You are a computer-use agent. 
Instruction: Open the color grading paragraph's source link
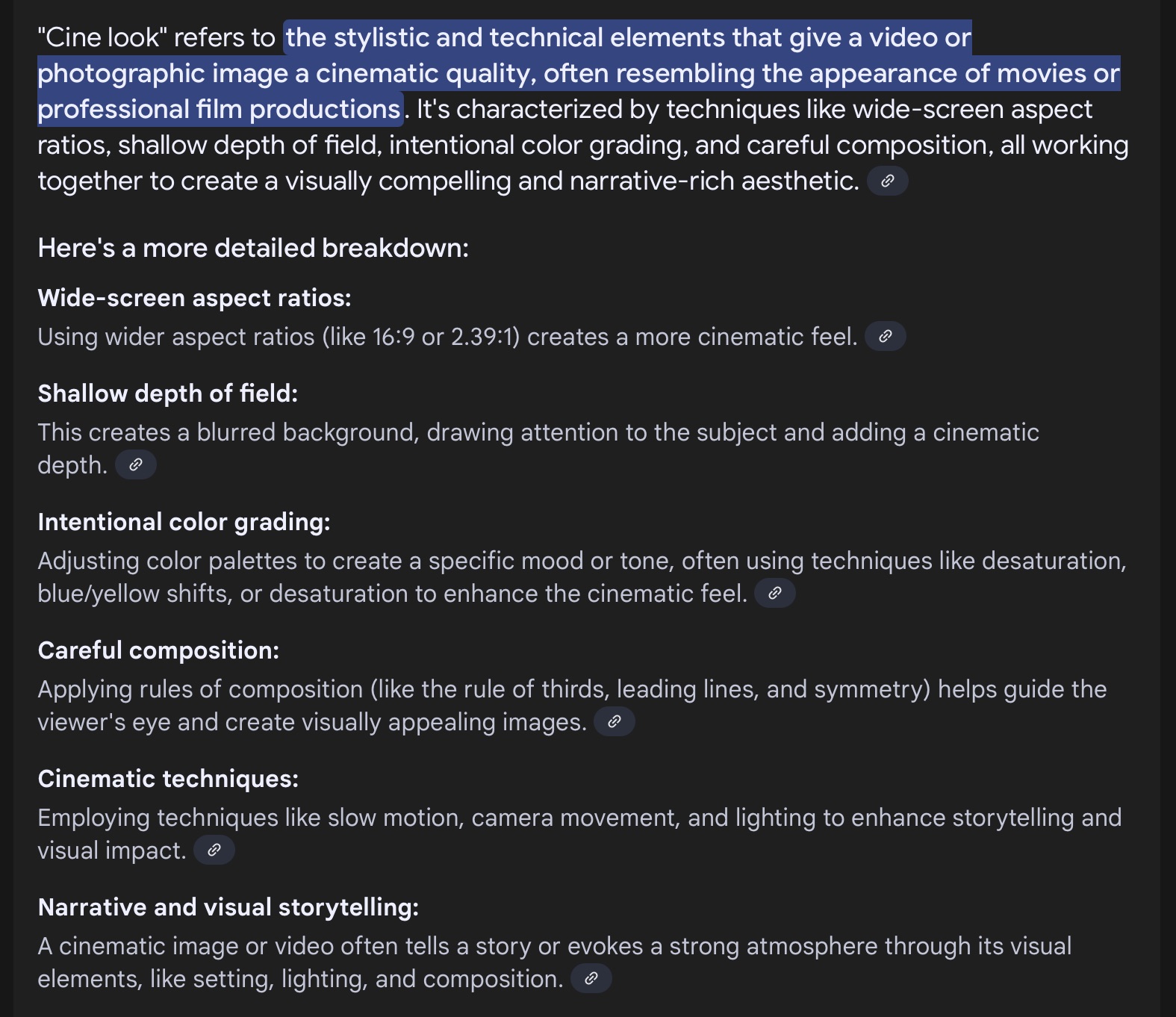774,594
